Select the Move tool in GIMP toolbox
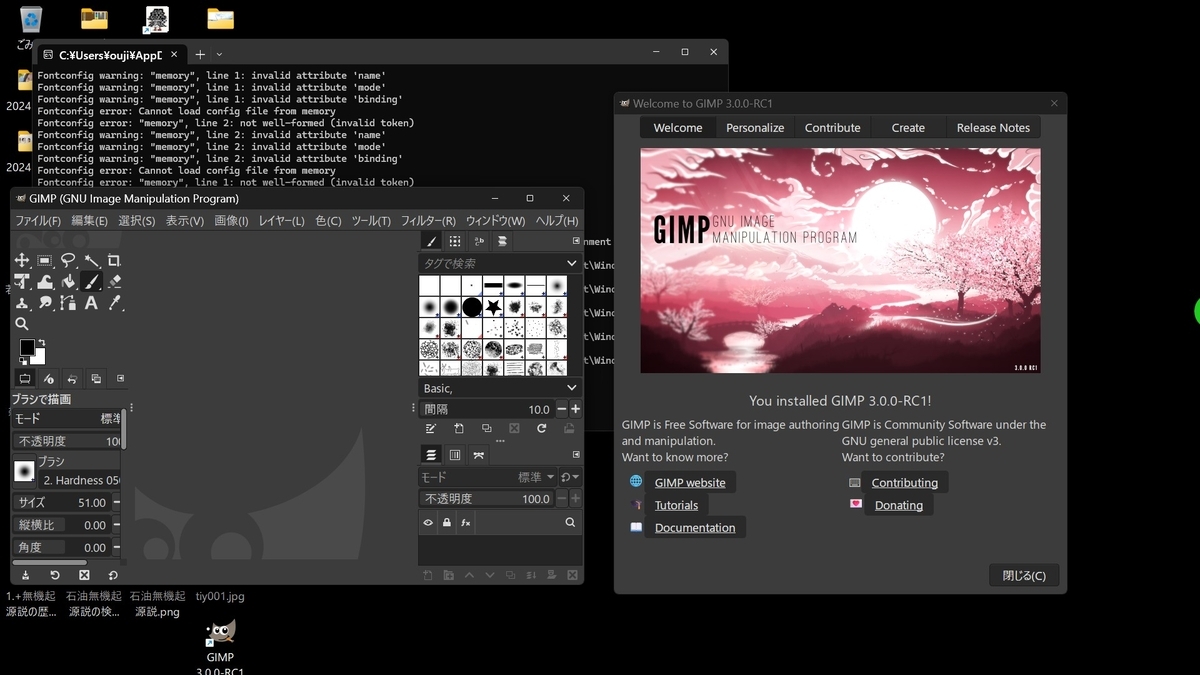Viewport: 1200px width, 675px height. point(22,260)
